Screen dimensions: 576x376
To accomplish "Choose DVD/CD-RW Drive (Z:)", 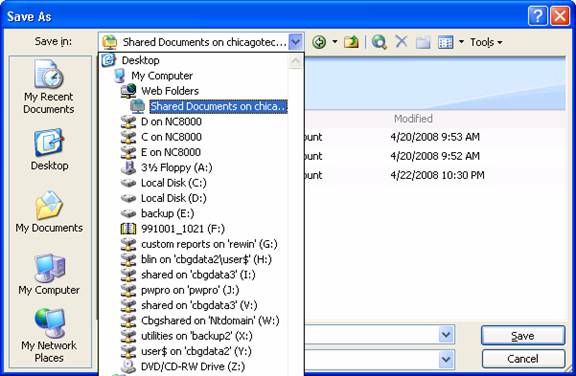I will (193, 366).
